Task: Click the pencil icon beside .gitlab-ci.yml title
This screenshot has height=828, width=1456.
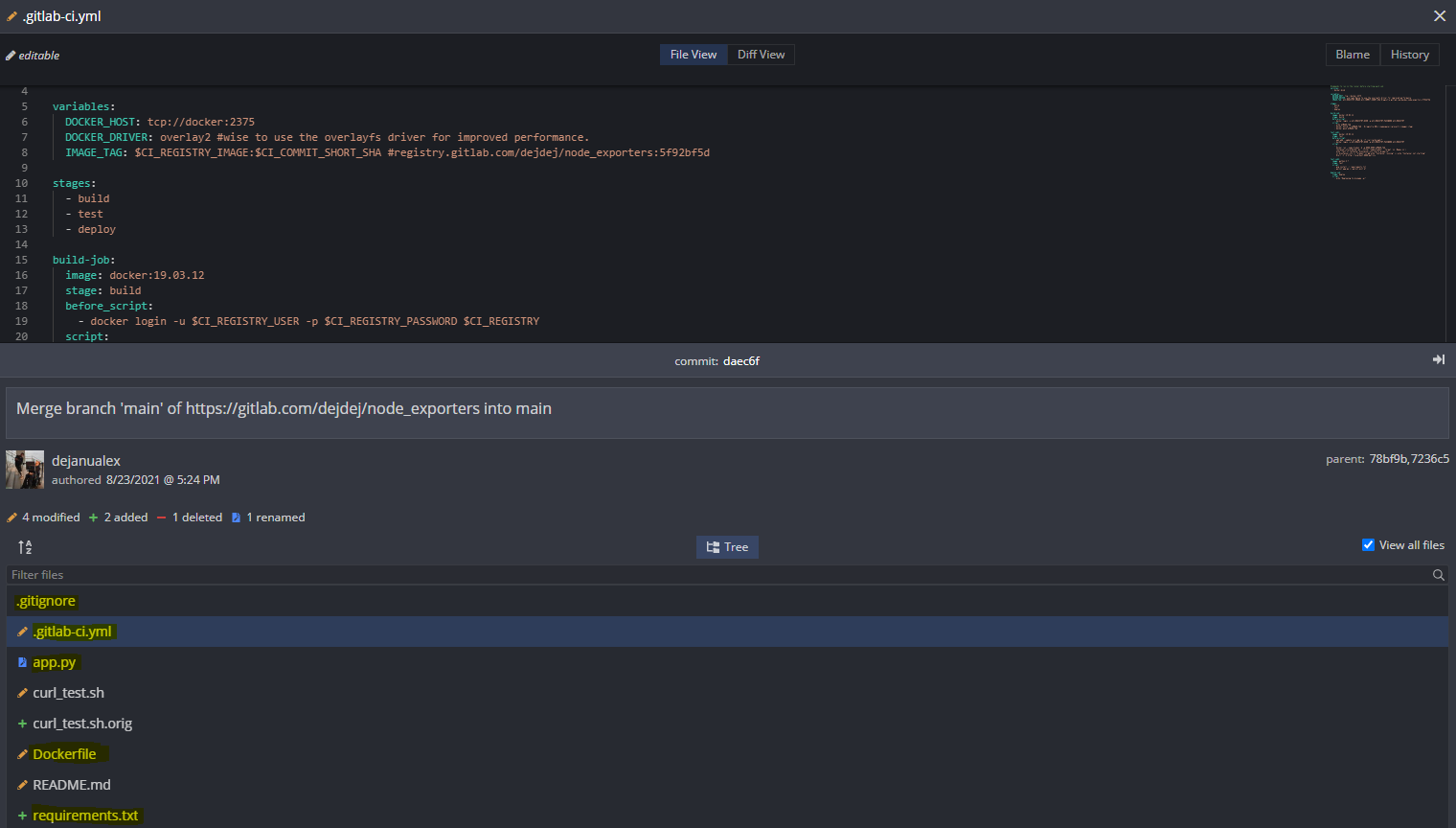Action: (11, 16)
